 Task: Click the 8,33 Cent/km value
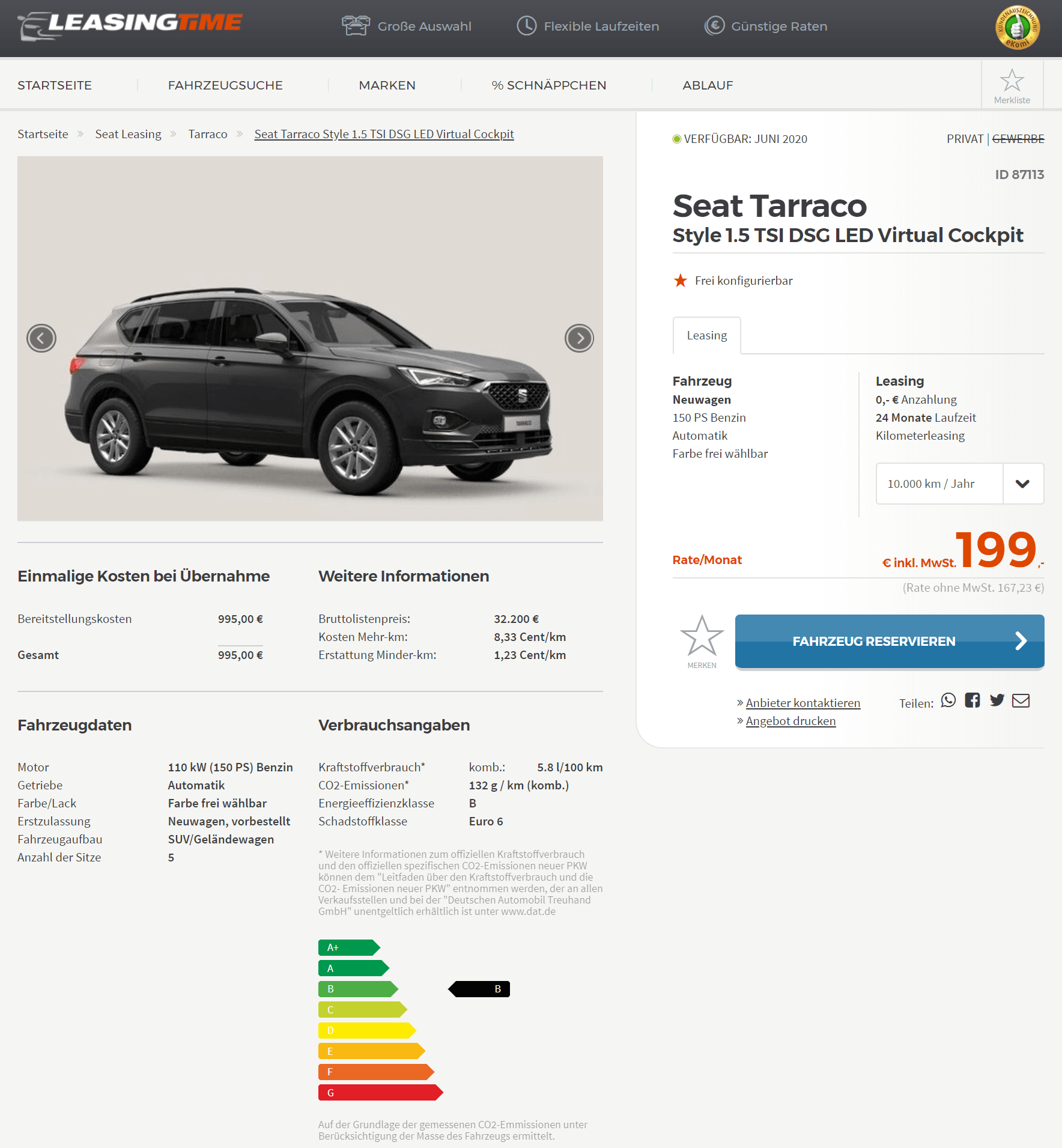530,637
